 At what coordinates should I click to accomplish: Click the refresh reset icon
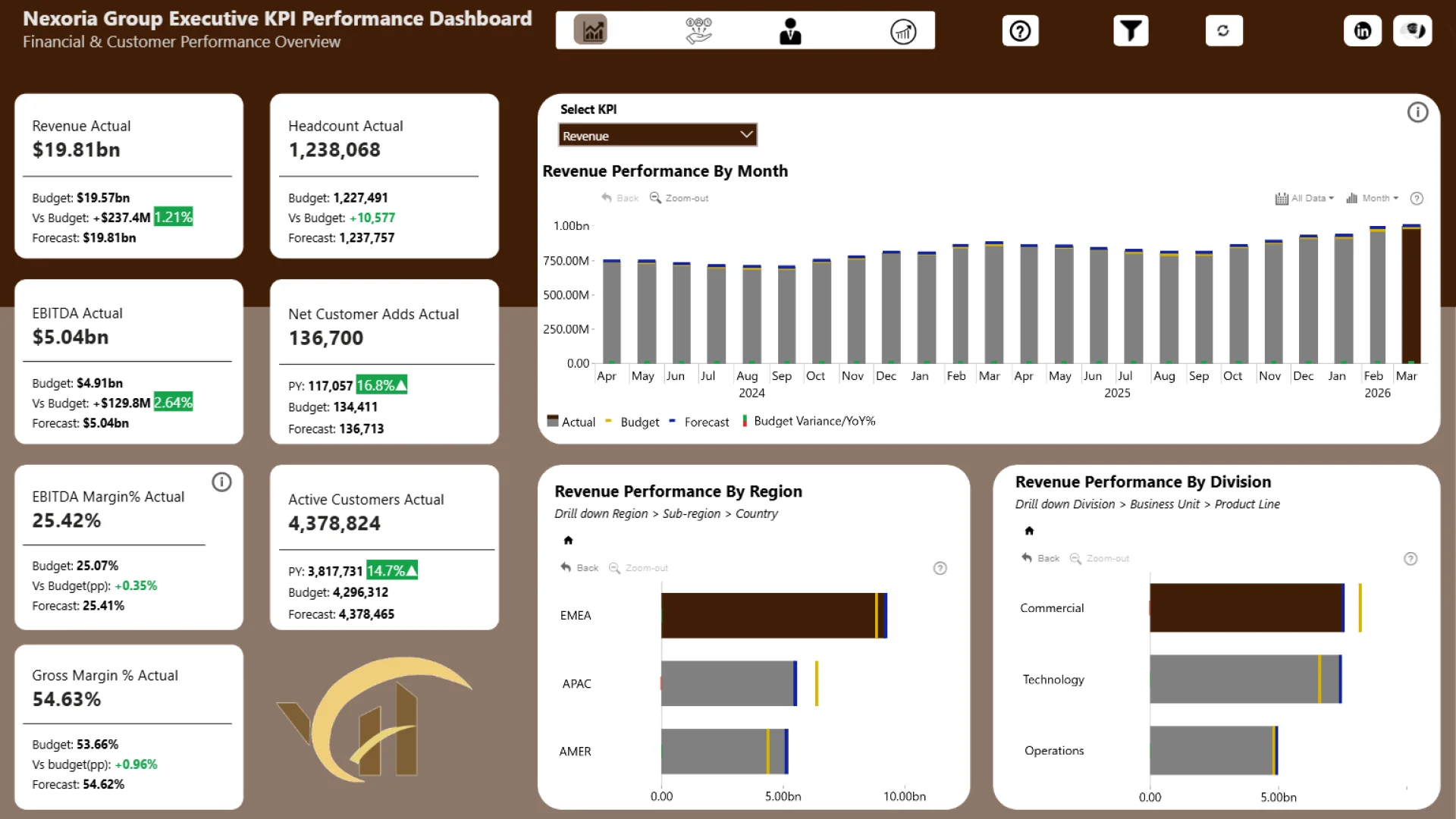click(1223, 31)
